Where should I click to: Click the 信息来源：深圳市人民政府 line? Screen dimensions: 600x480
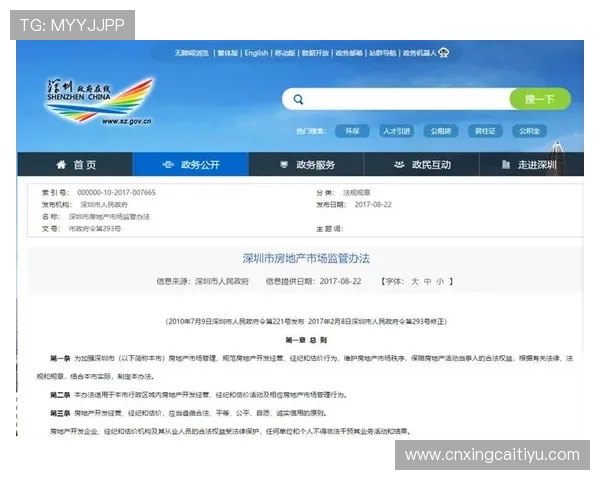pyautogui.click(x=202, y=282)
